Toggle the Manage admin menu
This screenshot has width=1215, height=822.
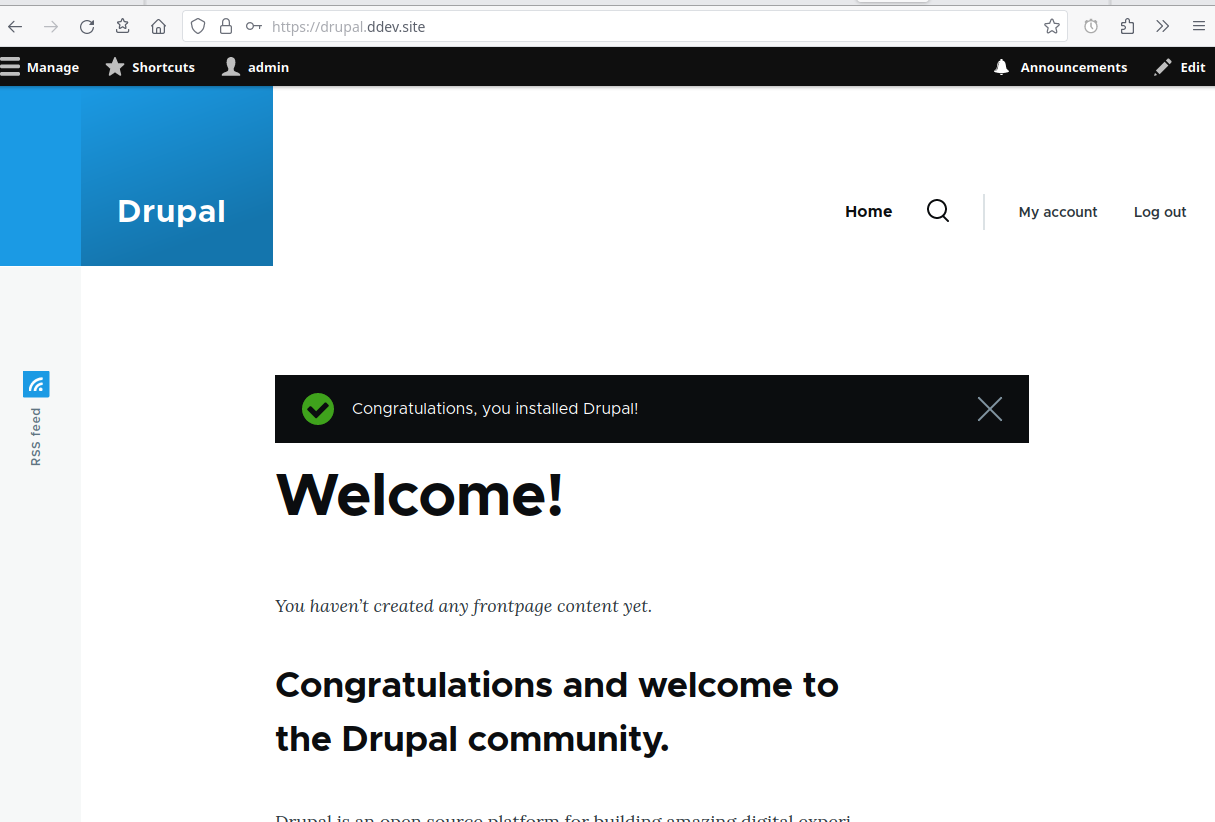(40, 67)
